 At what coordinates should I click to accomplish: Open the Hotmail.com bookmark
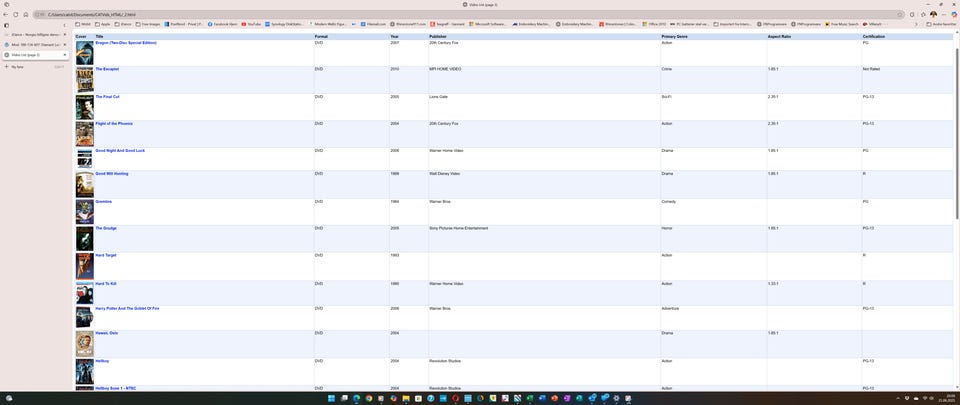[x=373, y=24]
